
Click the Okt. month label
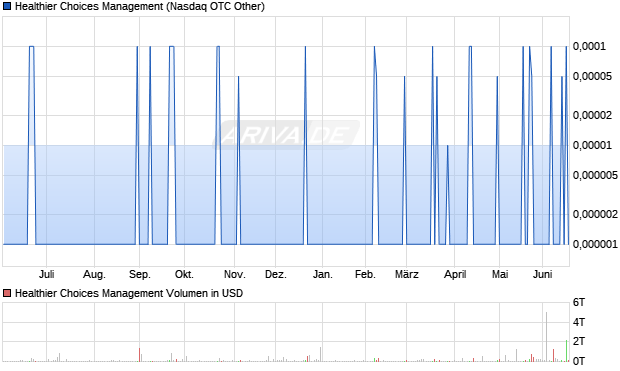[184, 274]
